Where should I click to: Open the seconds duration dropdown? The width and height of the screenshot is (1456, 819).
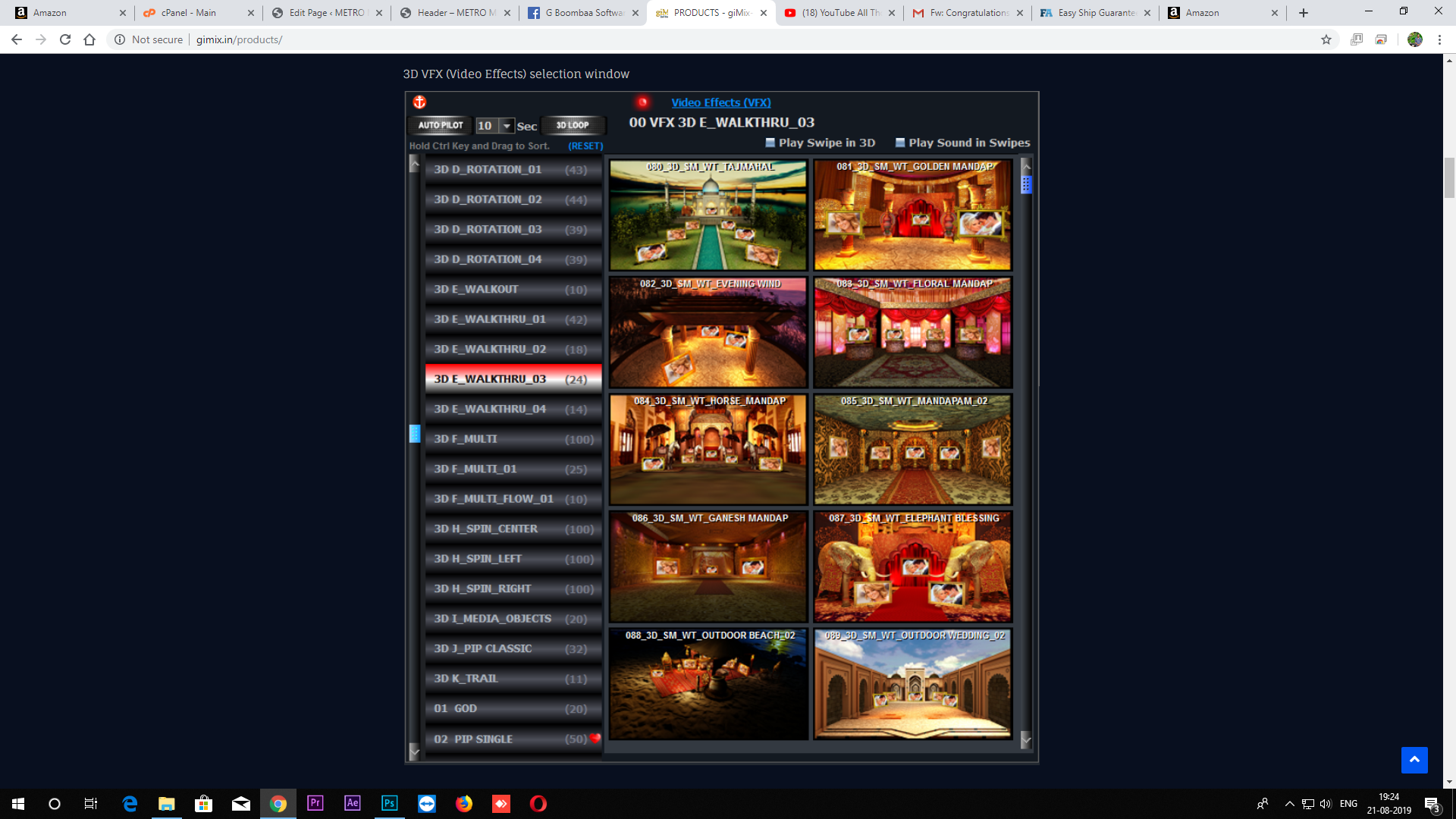click(507, 125)
